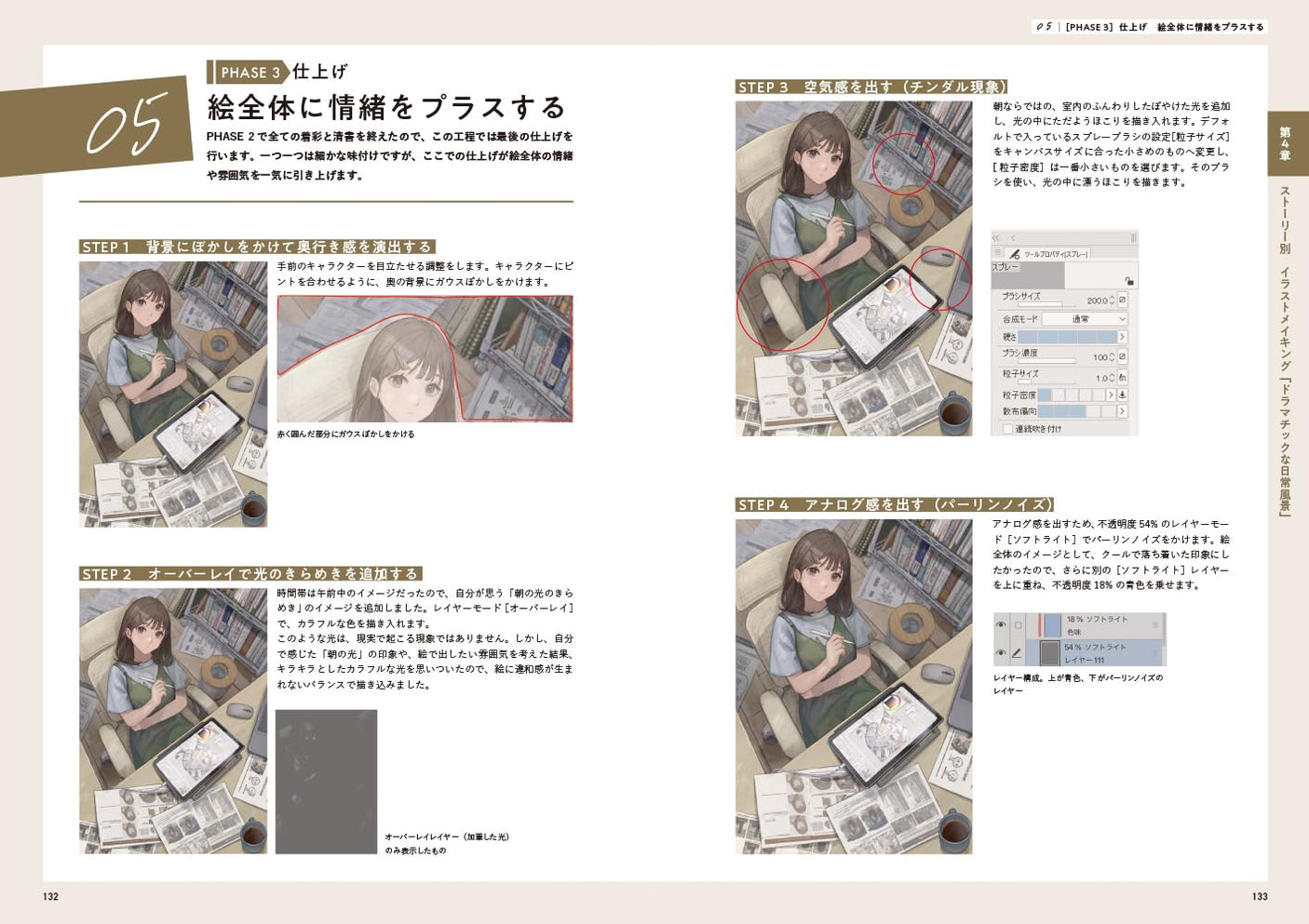Expand the 散布偏向 indicator options
Screen dimensions: 1309x924
1122,411
